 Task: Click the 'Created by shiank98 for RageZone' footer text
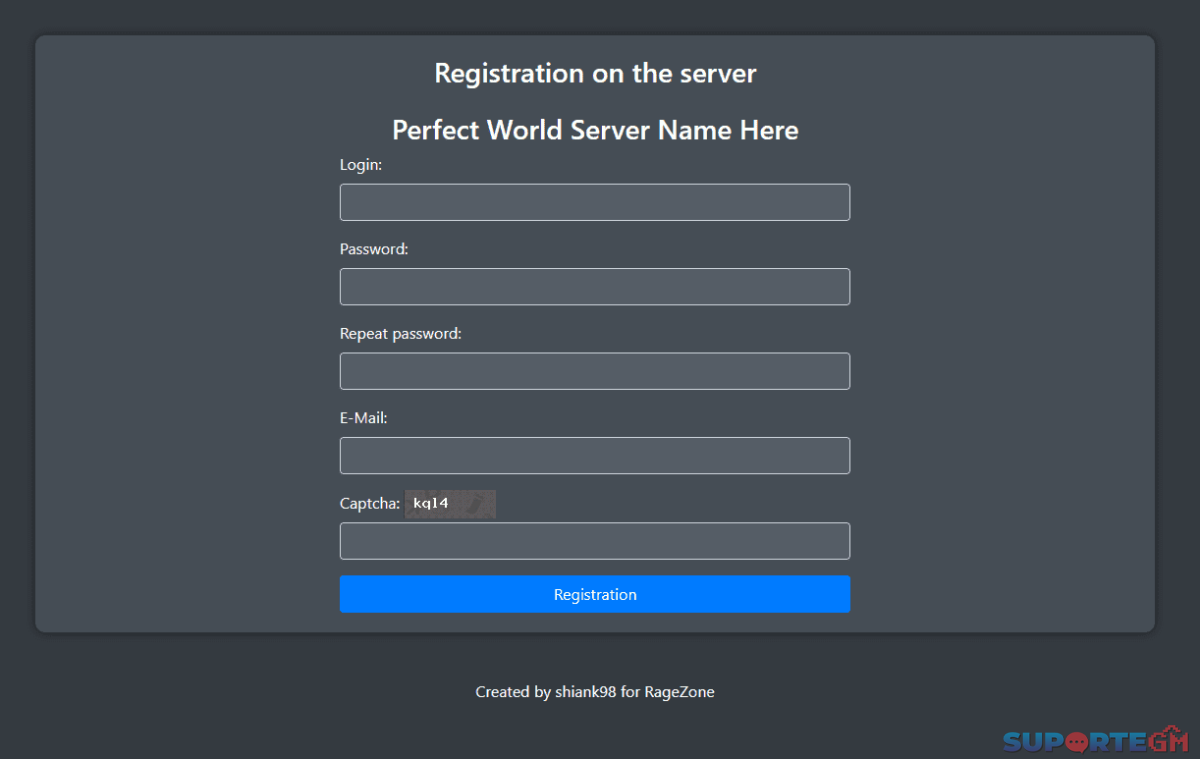tap(595, 692)
